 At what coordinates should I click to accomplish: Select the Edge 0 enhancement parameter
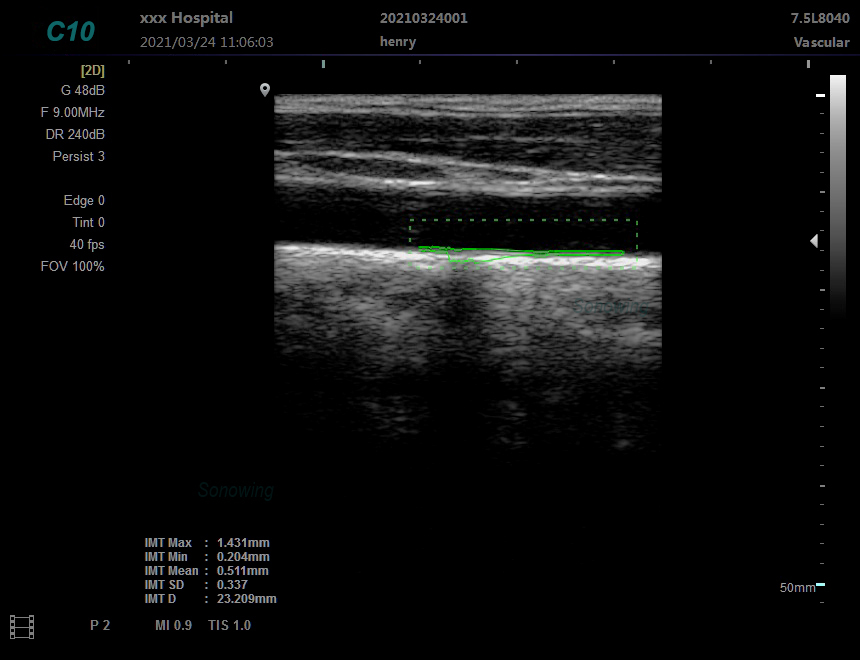tap(84, 200)
